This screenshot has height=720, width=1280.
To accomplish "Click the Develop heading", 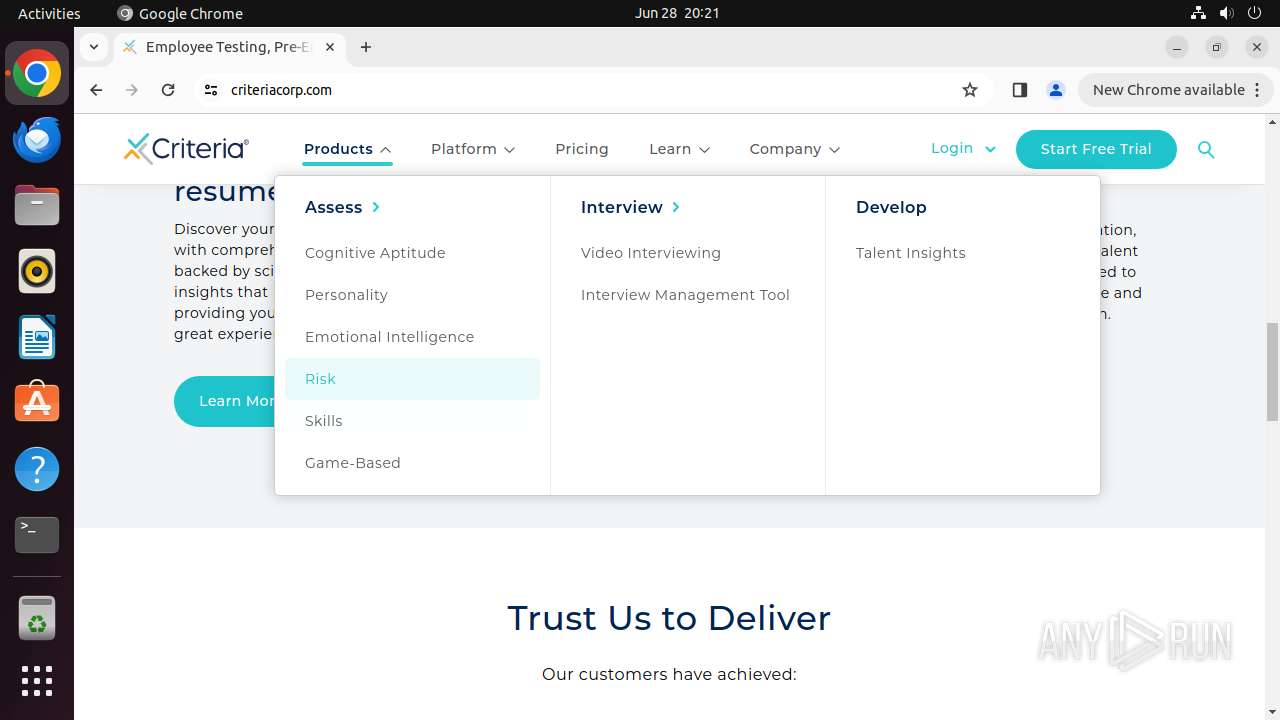I will 891,207.
